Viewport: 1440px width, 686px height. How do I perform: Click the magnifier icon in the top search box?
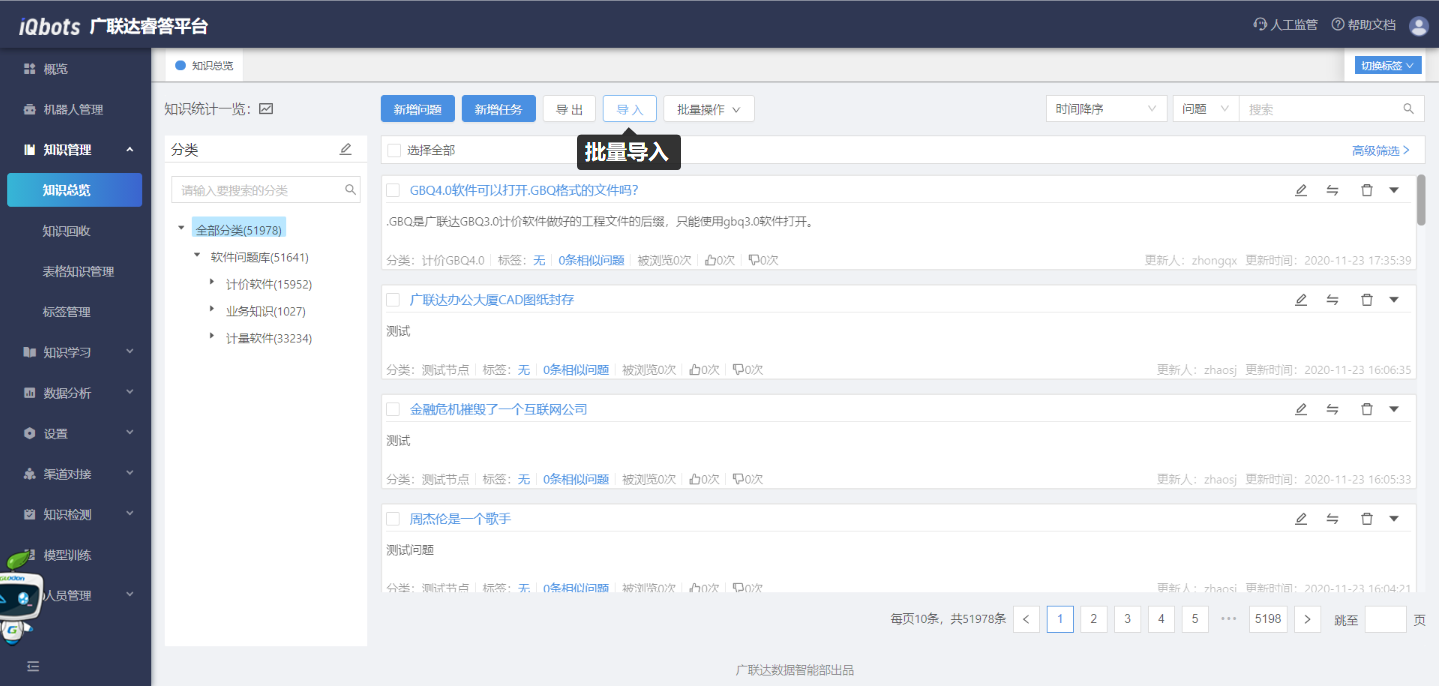coord(1409,109)
